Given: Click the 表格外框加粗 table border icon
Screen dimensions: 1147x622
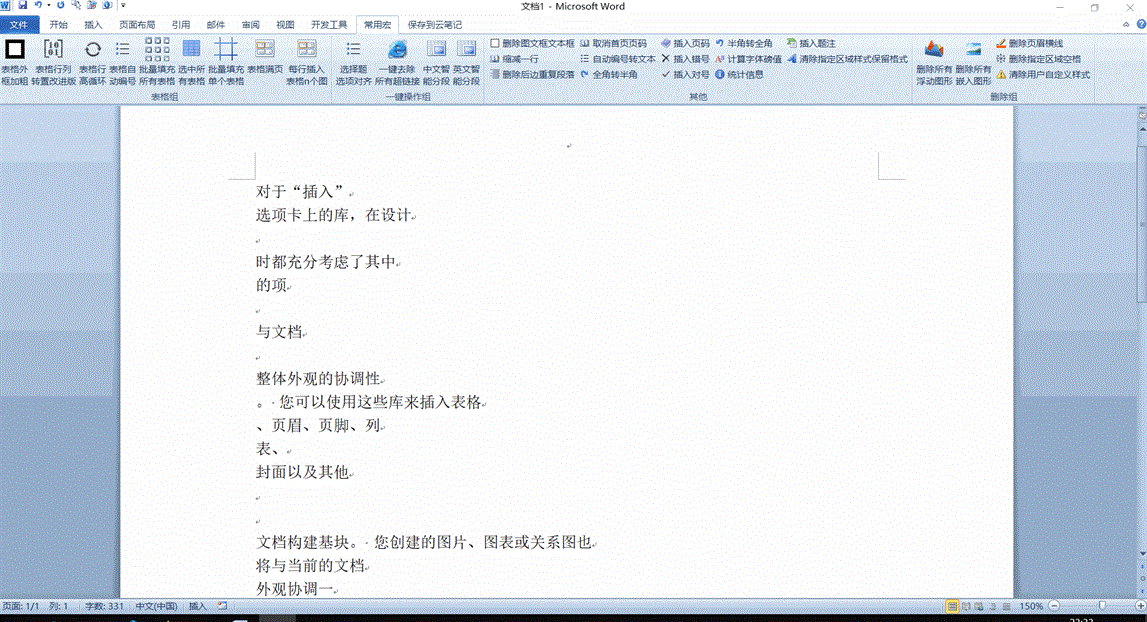Looking at the screenshot, I should pyautogui.click(x=15, y=50).
